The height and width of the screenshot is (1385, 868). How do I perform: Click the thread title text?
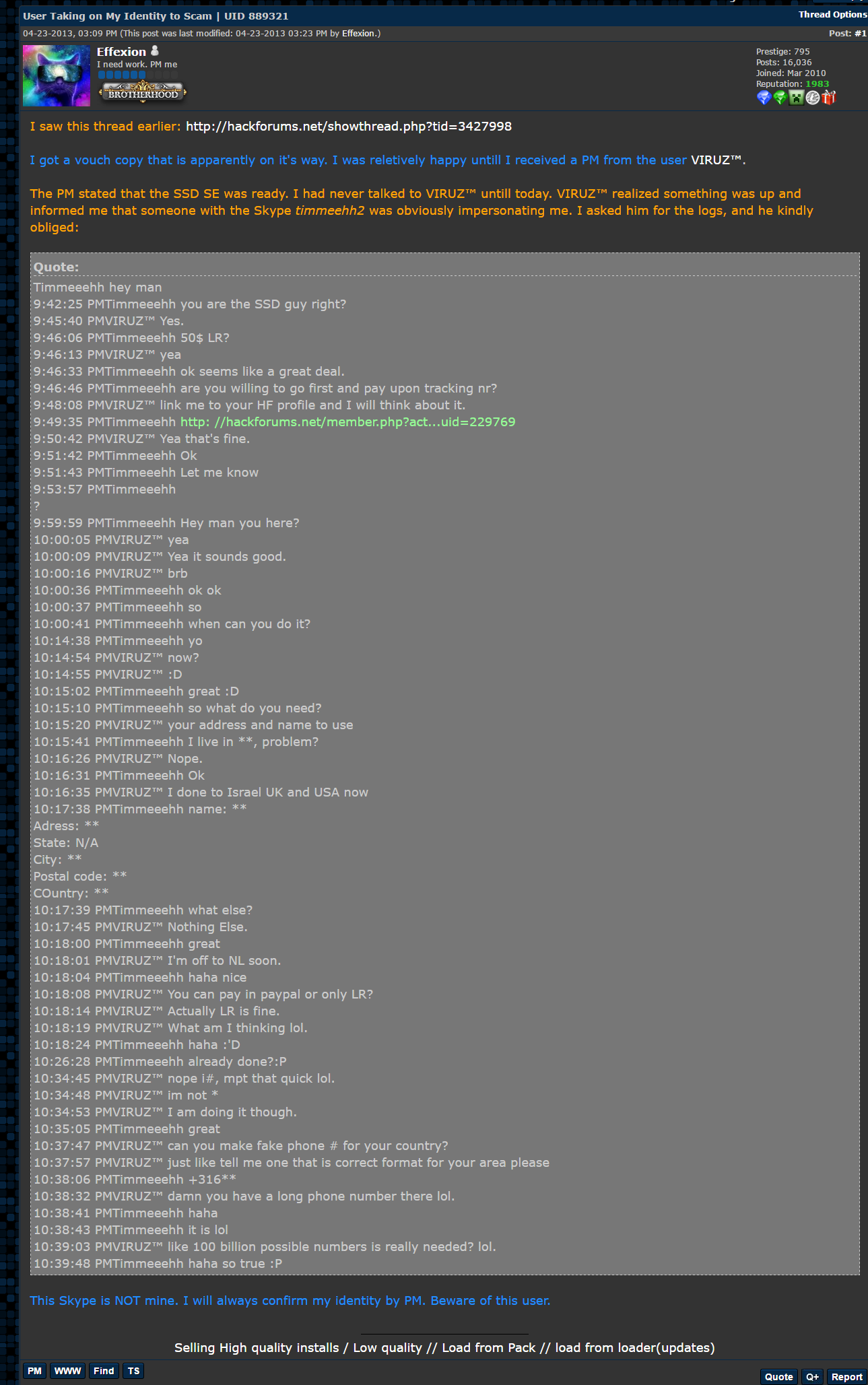156,15
